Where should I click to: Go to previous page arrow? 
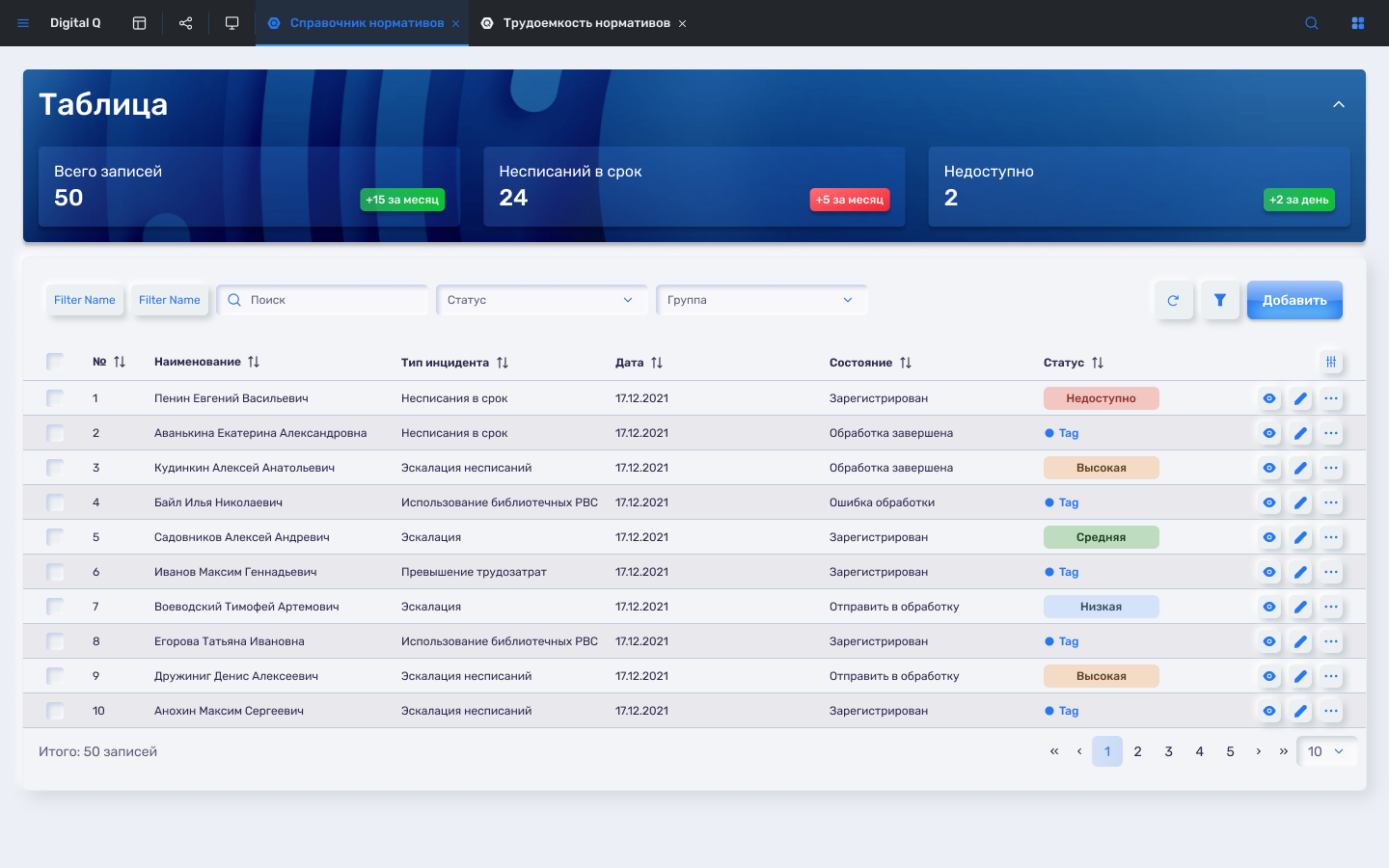coord(1079,751)
